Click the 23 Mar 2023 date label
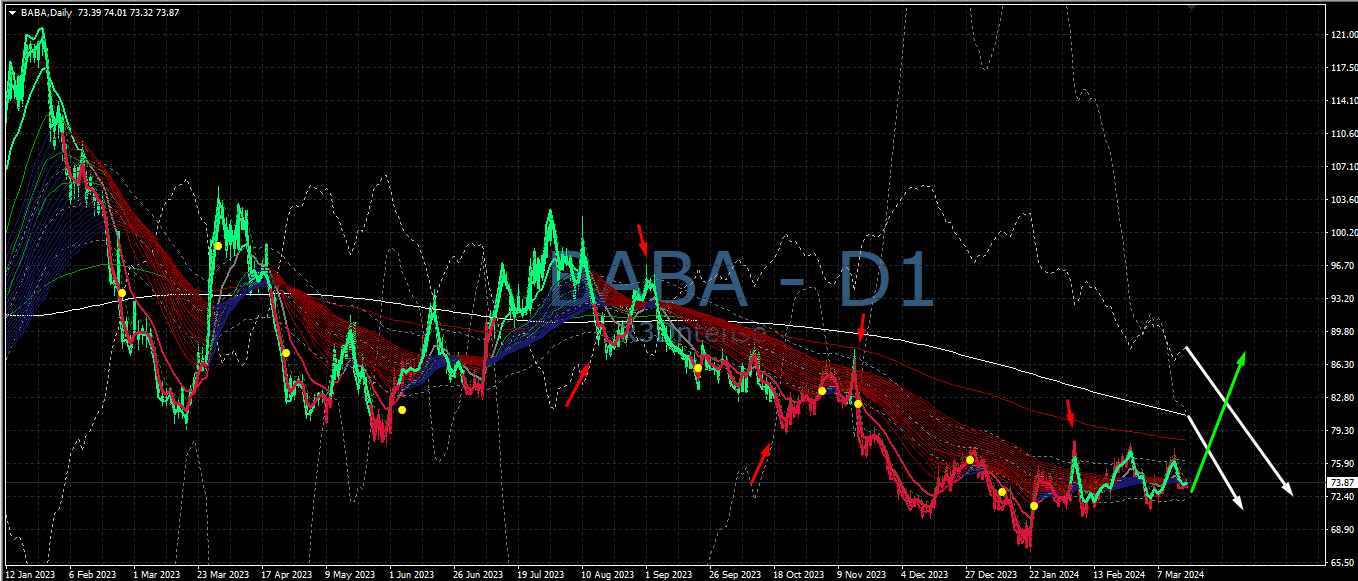The height and width of the screenshot is (581, 1358). click(x=222, y=575)
